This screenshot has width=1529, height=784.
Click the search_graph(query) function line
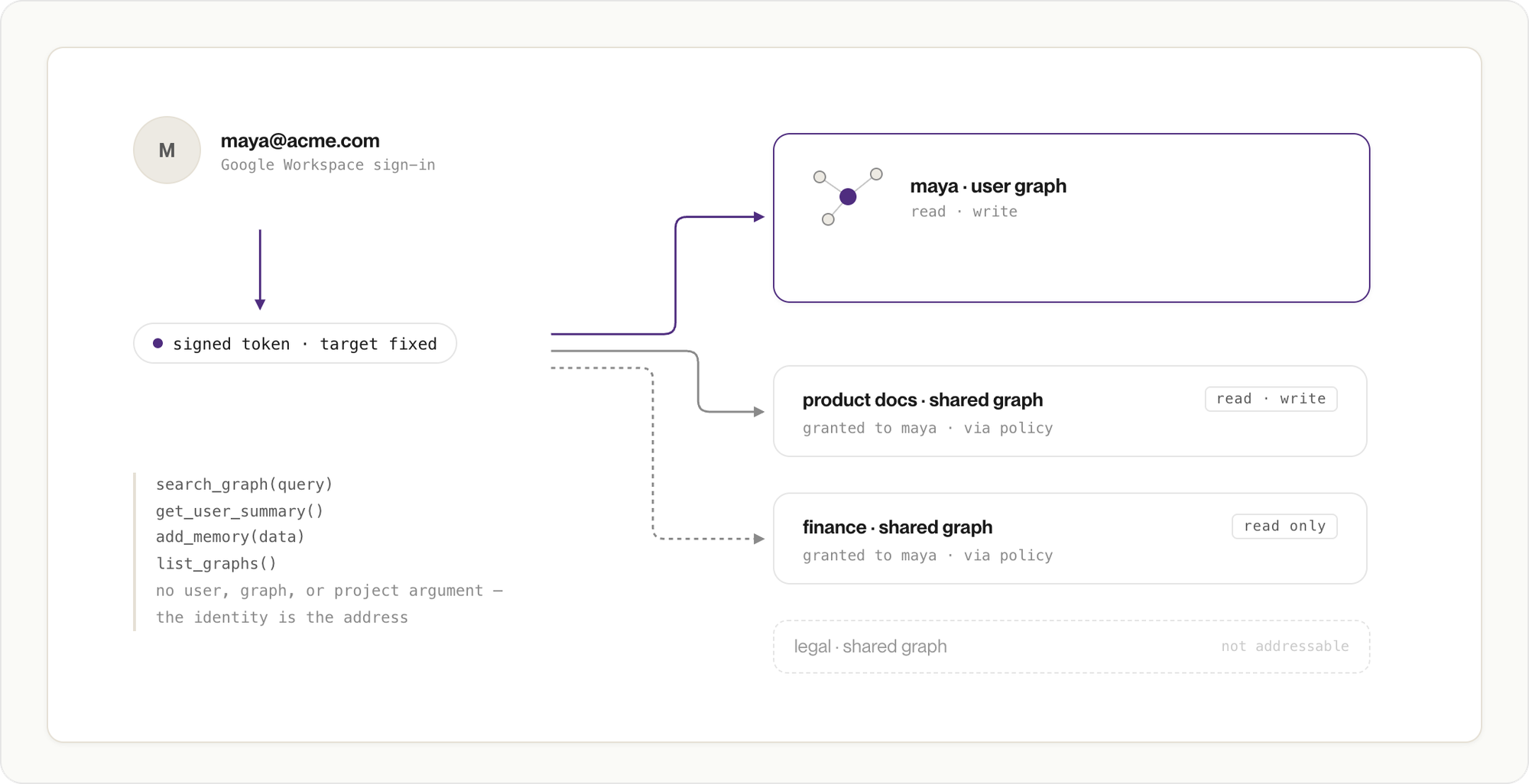[x=245, y=484]
